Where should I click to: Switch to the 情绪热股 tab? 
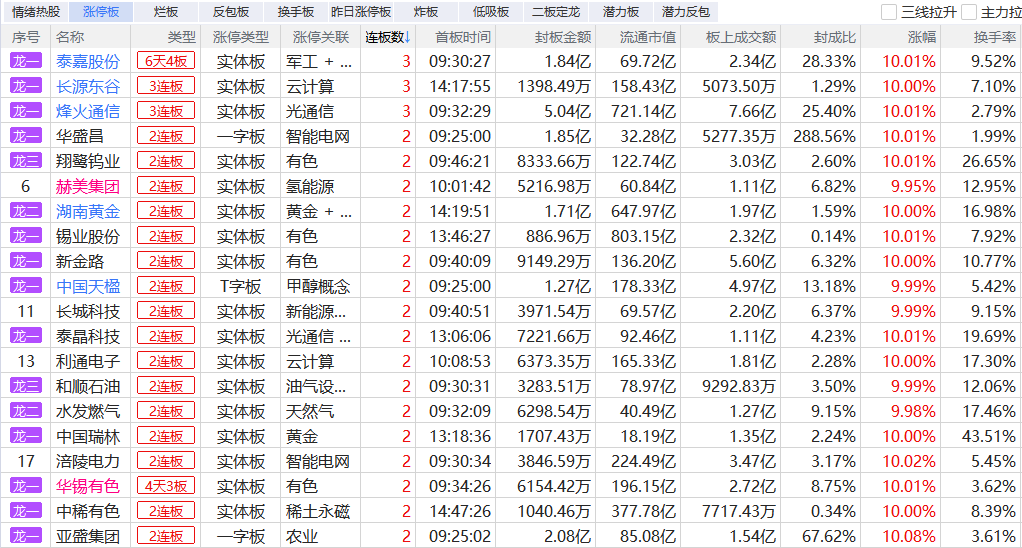coord(36,12)
